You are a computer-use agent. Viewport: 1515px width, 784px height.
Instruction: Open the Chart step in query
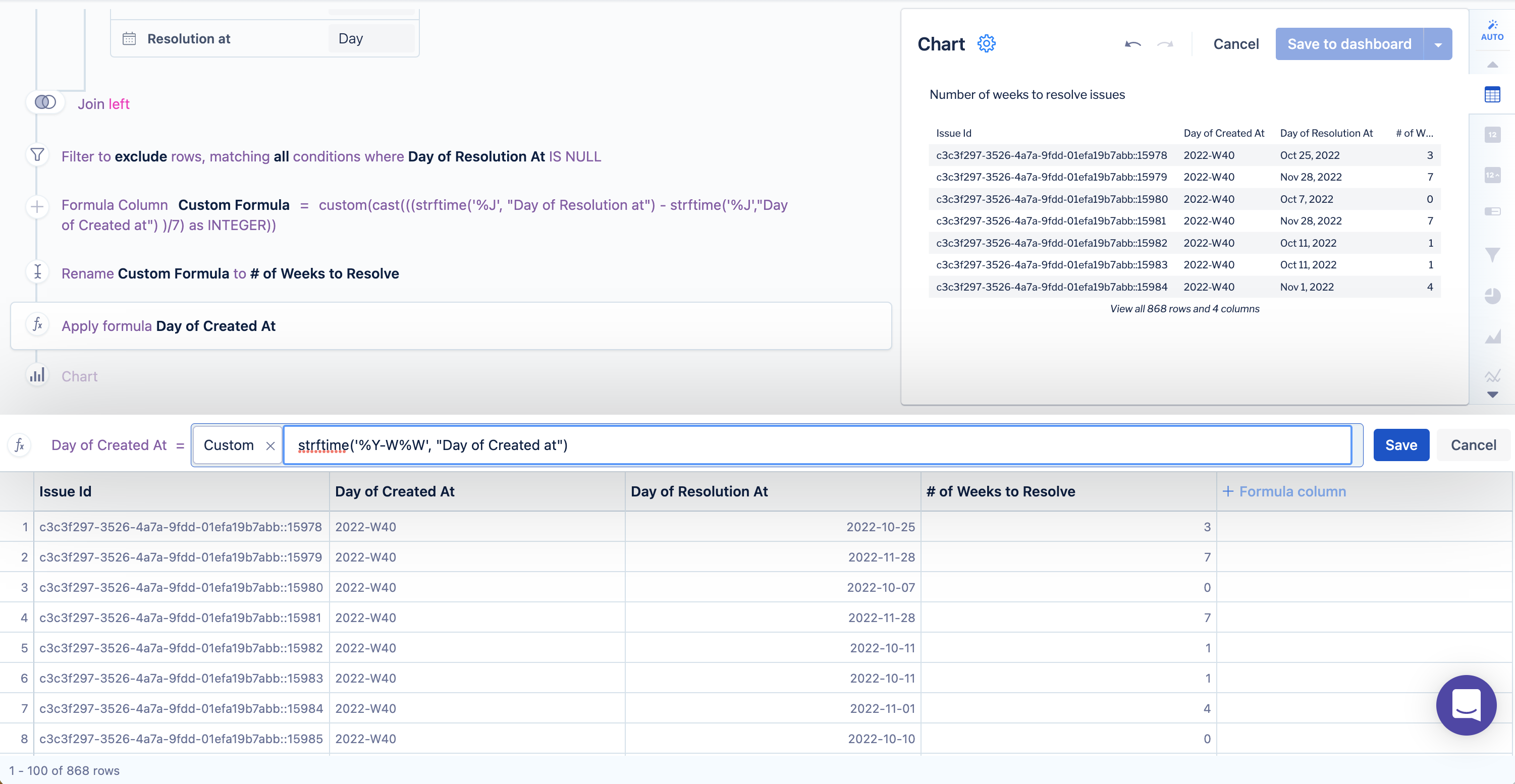click(79, 376)
